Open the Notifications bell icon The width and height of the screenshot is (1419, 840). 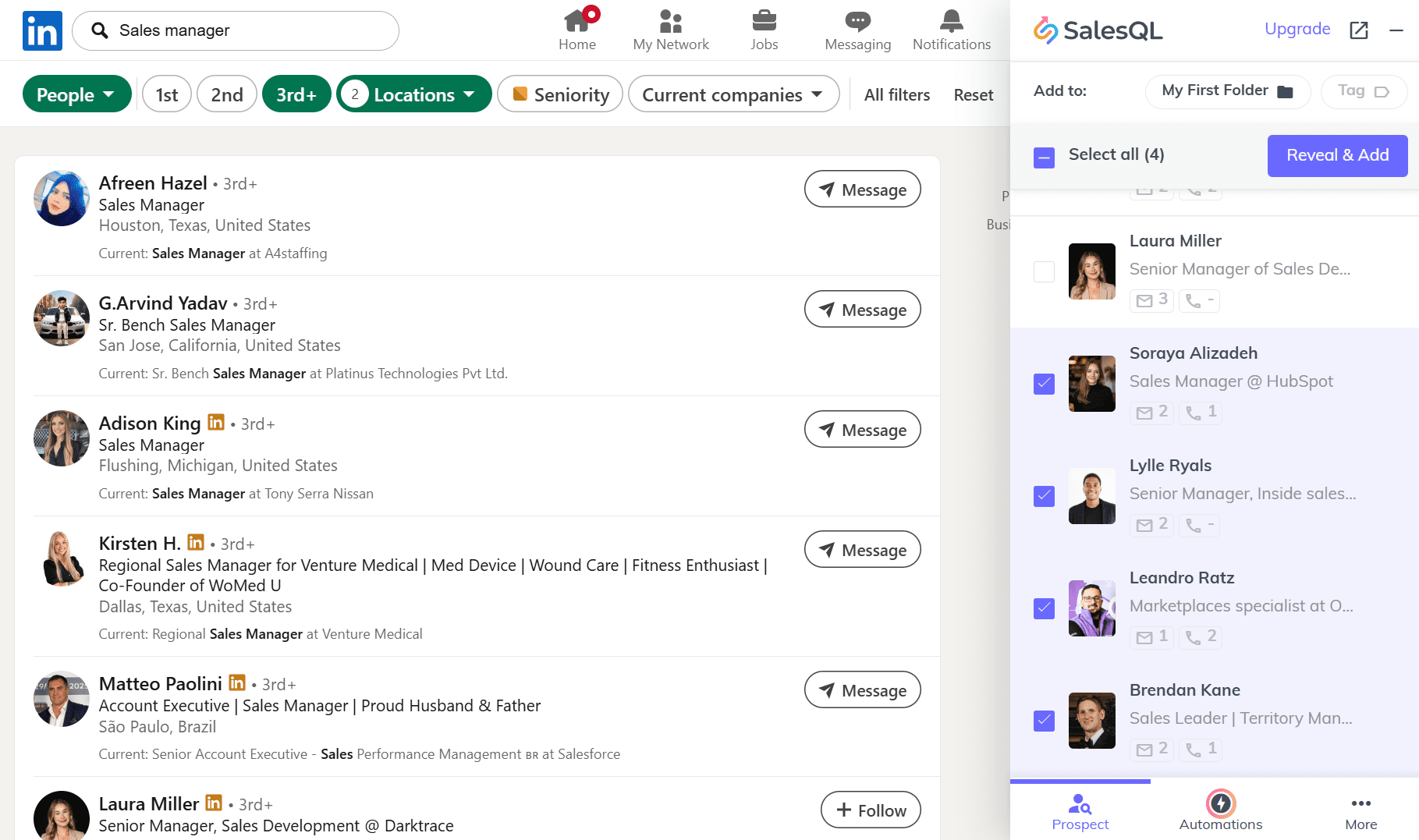[x=951, y=21]
